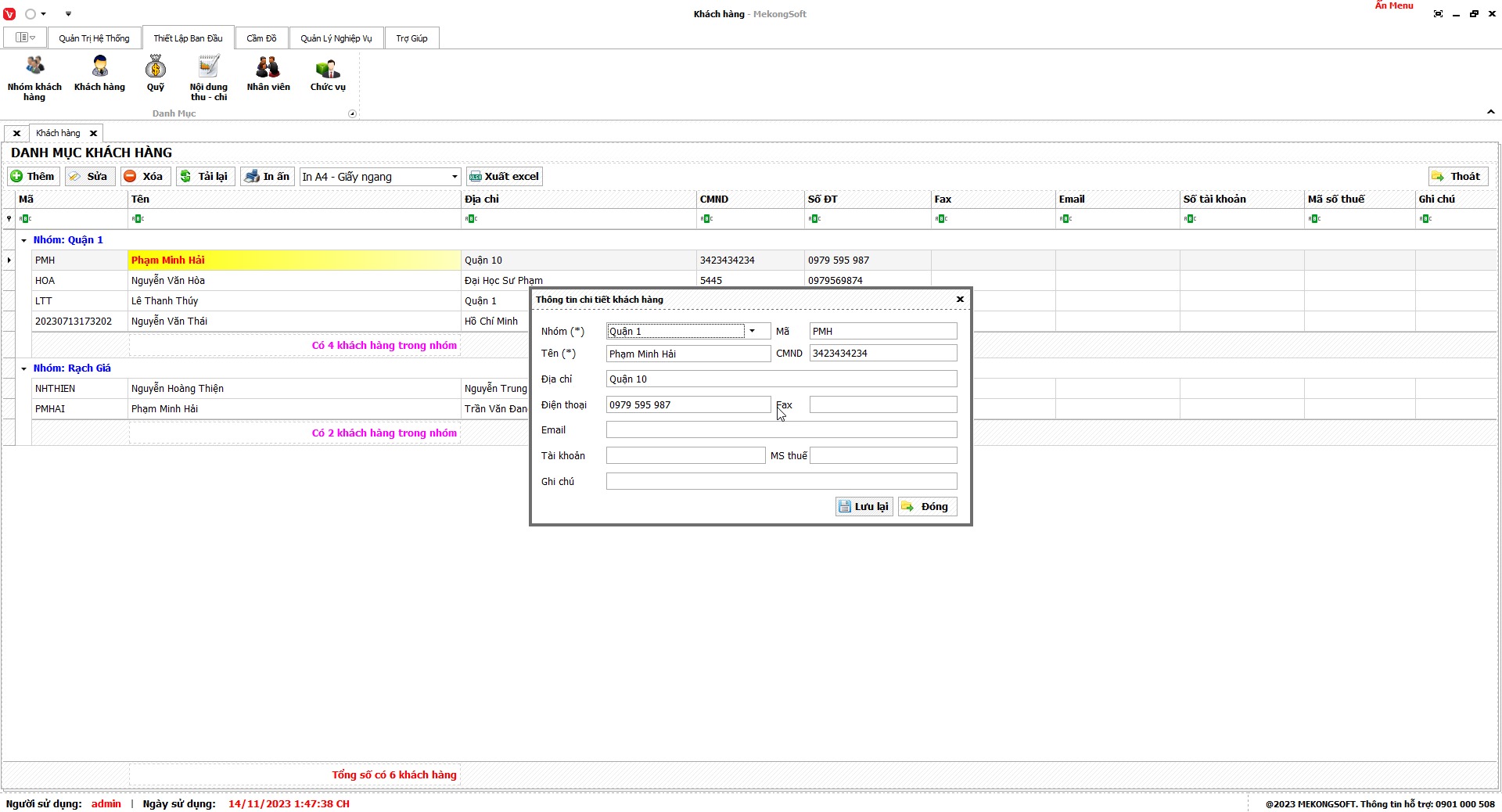Click the In ấn printer button

pyautogui.click(x=268, y=177)
